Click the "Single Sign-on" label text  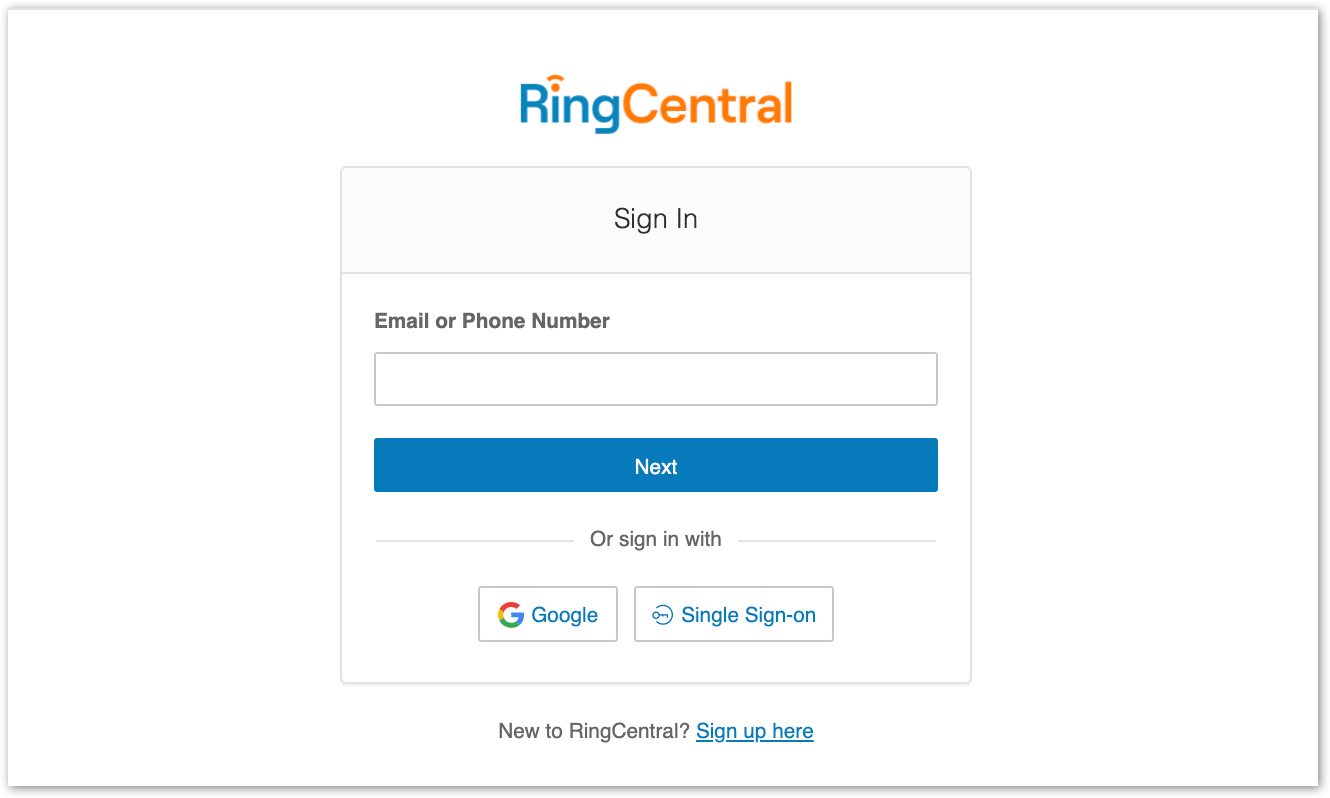click(x=748, y=615)
